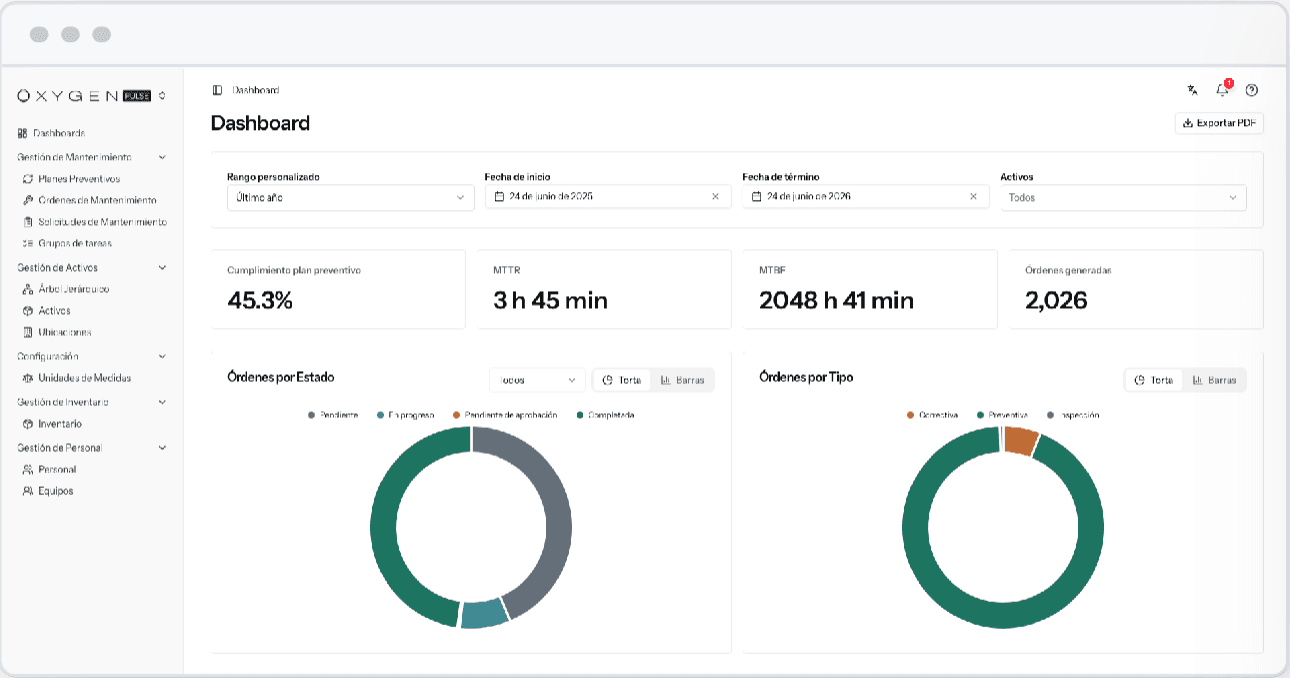Switch Órdenes por Tipo to Torta view
Viewport: 1290px width, 678px height.
pos(1154,380)
